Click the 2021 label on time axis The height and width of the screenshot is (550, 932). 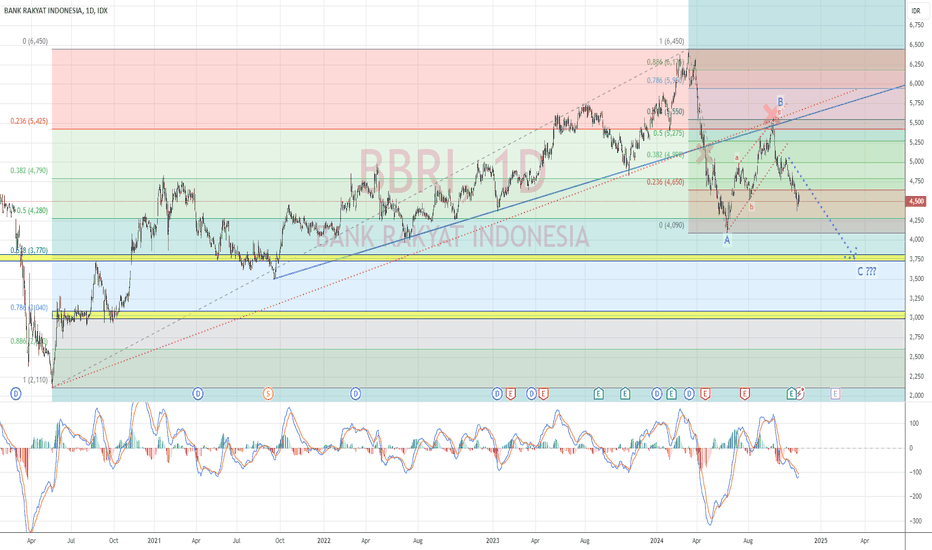pyautogui.click(x=154, y=541)
